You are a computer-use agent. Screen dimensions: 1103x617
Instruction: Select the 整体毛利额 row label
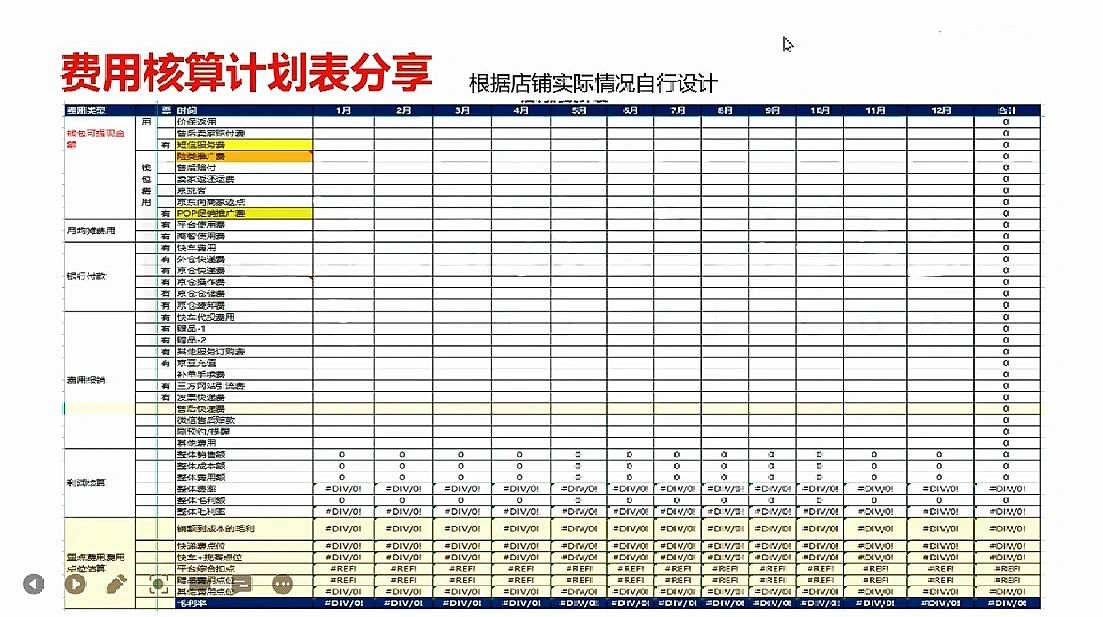point(200,500)
